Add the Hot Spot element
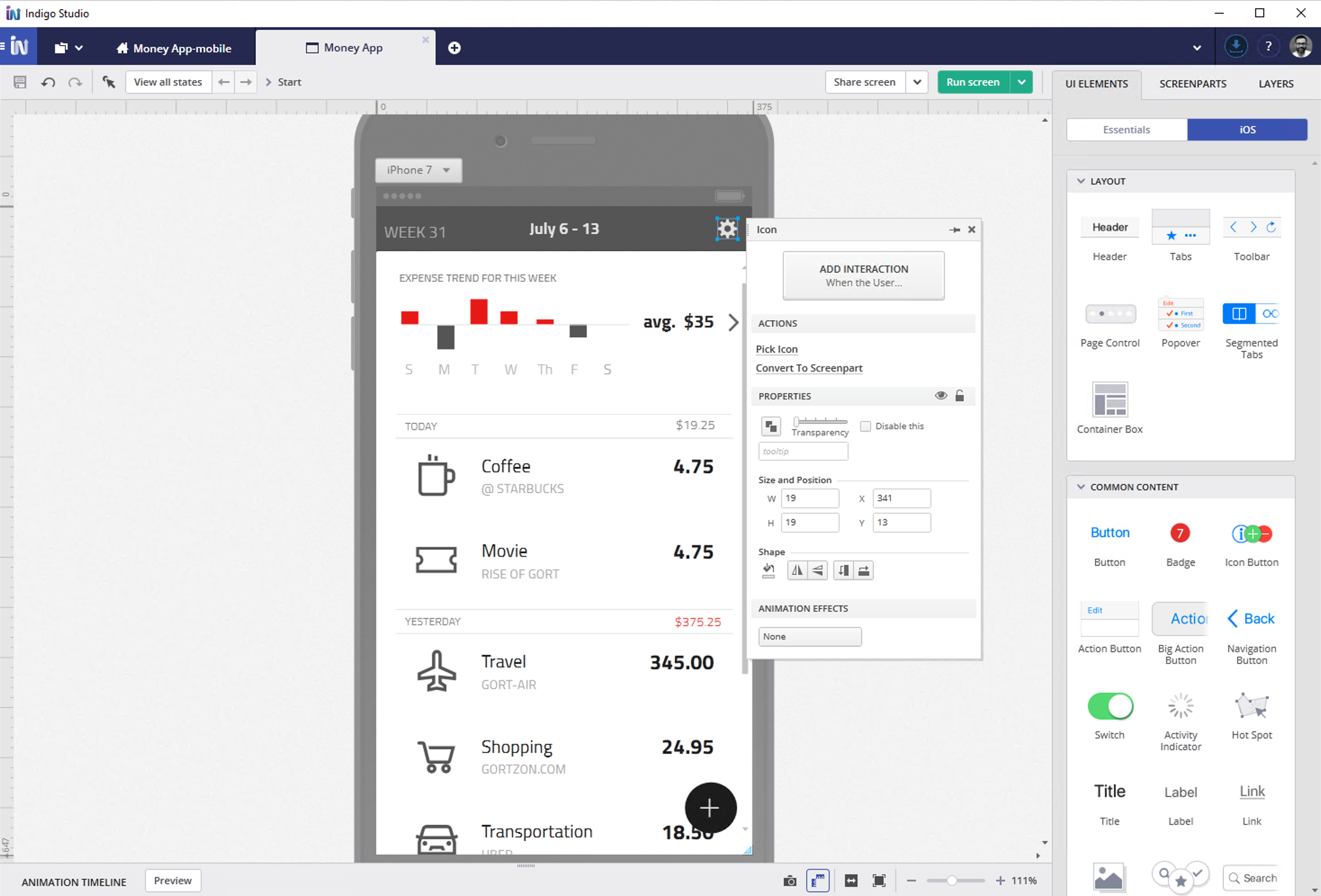Screen dimensions: 1321x896 click(1251, 716)
